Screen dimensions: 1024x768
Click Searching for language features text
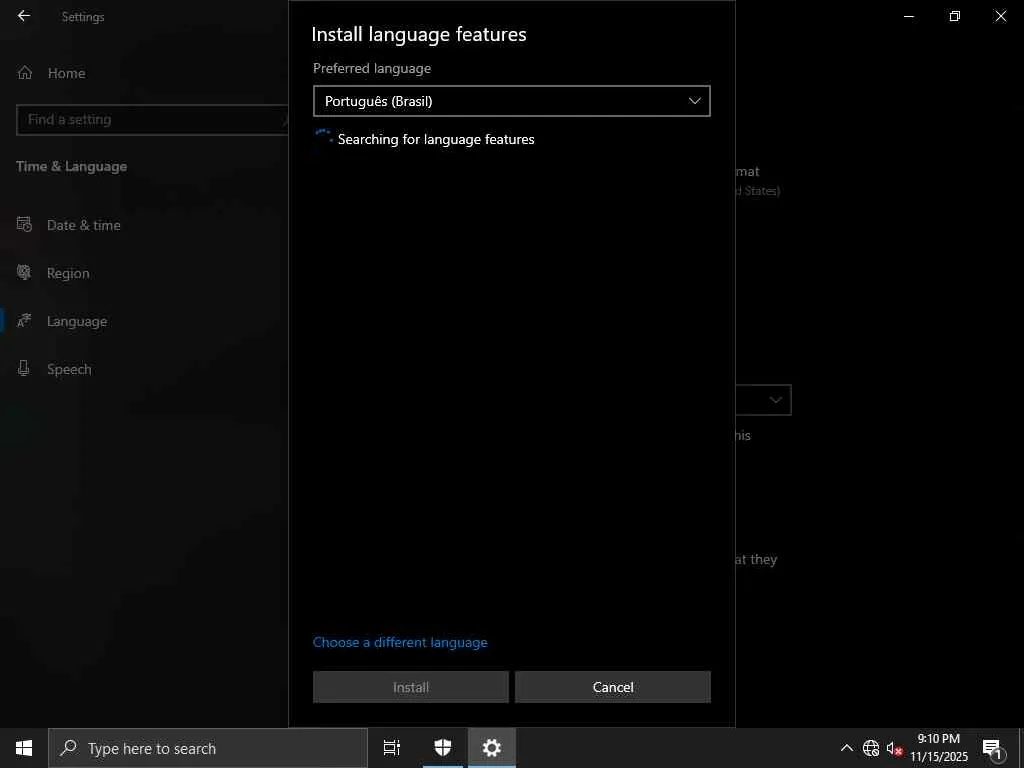click(x=436, y=139)
